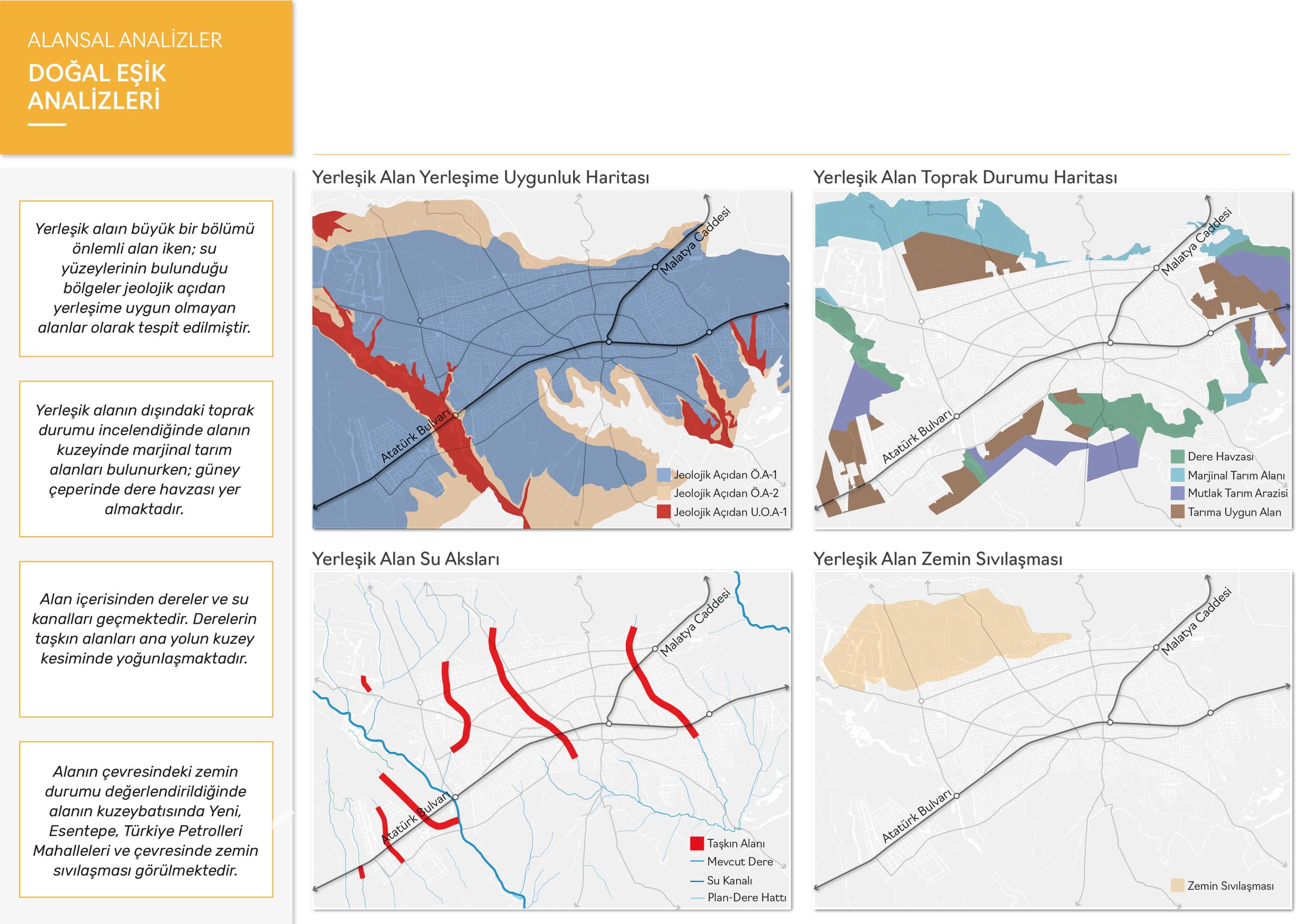Click the text box mentioning Esentepe mahalleleri
The image size is (1304, 924).
pyautogui.click(x=146, y=819)
